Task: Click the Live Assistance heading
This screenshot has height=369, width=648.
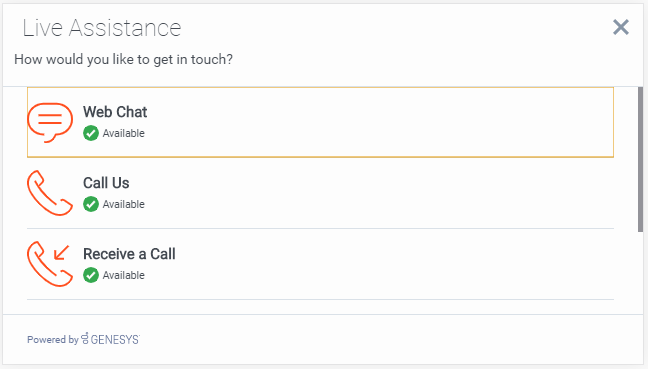Action: click(102, 28)
